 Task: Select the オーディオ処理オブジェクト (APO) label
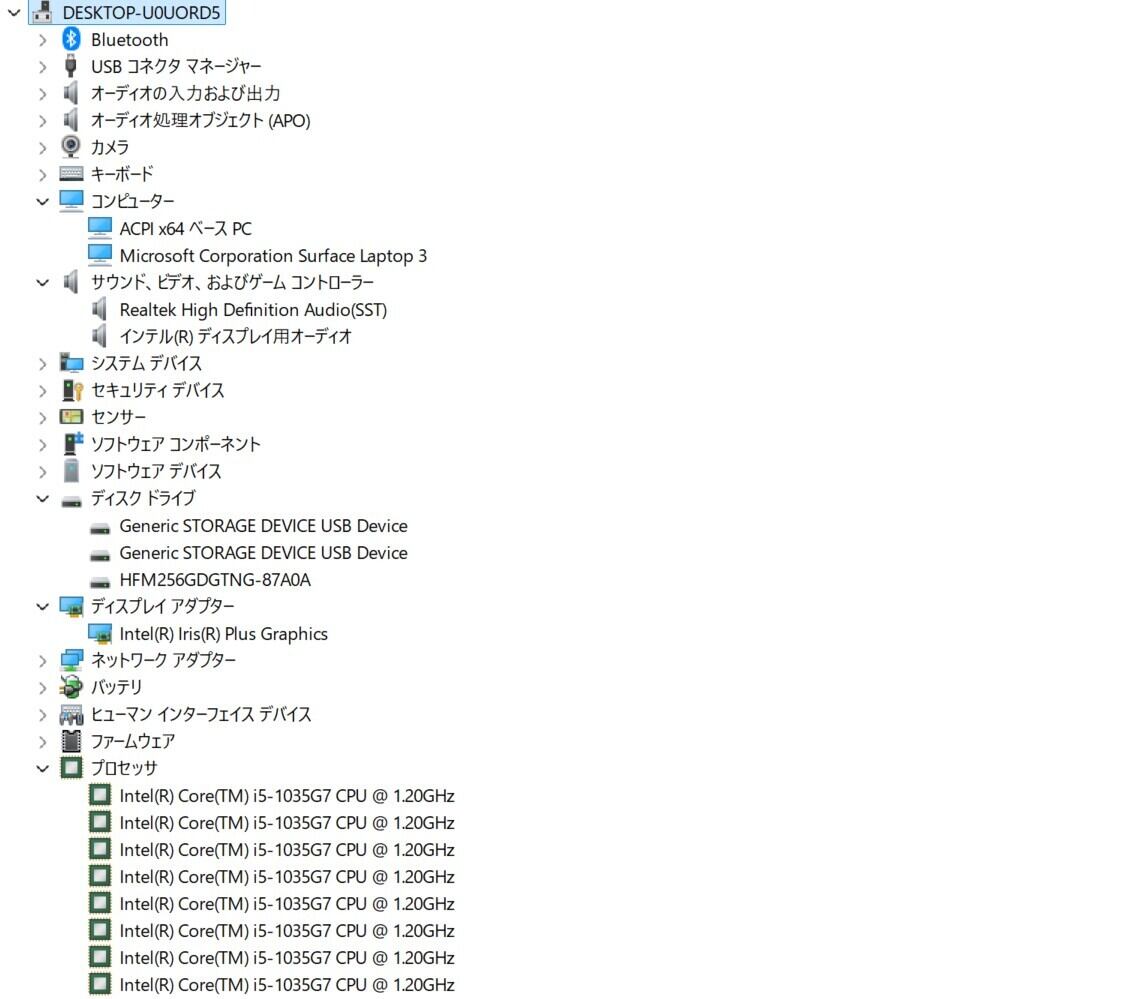coord(201,120)
